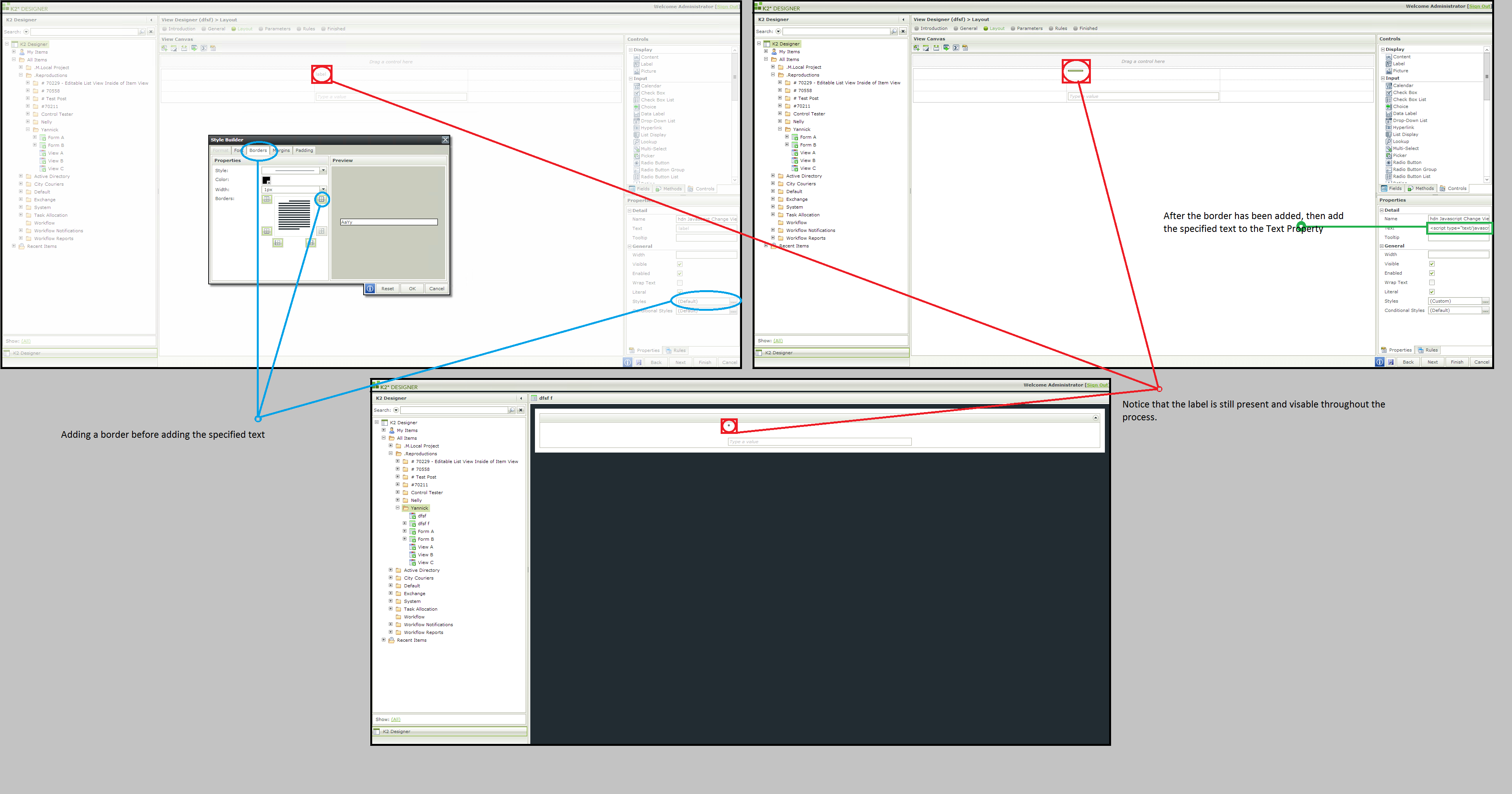Expand the Form A node in right window tree

pos(787,137)
